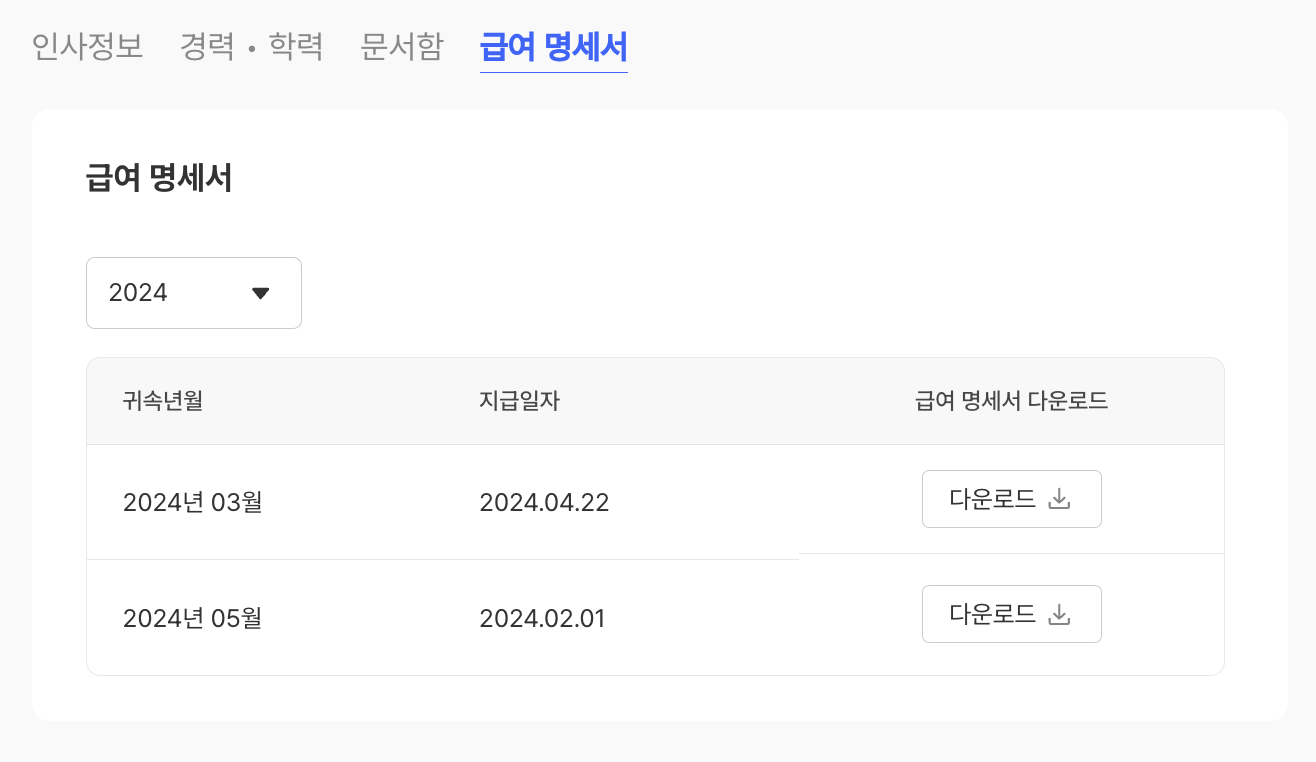
Task: Select the 2024년 05월 cell
Action: tap(193, 618)
